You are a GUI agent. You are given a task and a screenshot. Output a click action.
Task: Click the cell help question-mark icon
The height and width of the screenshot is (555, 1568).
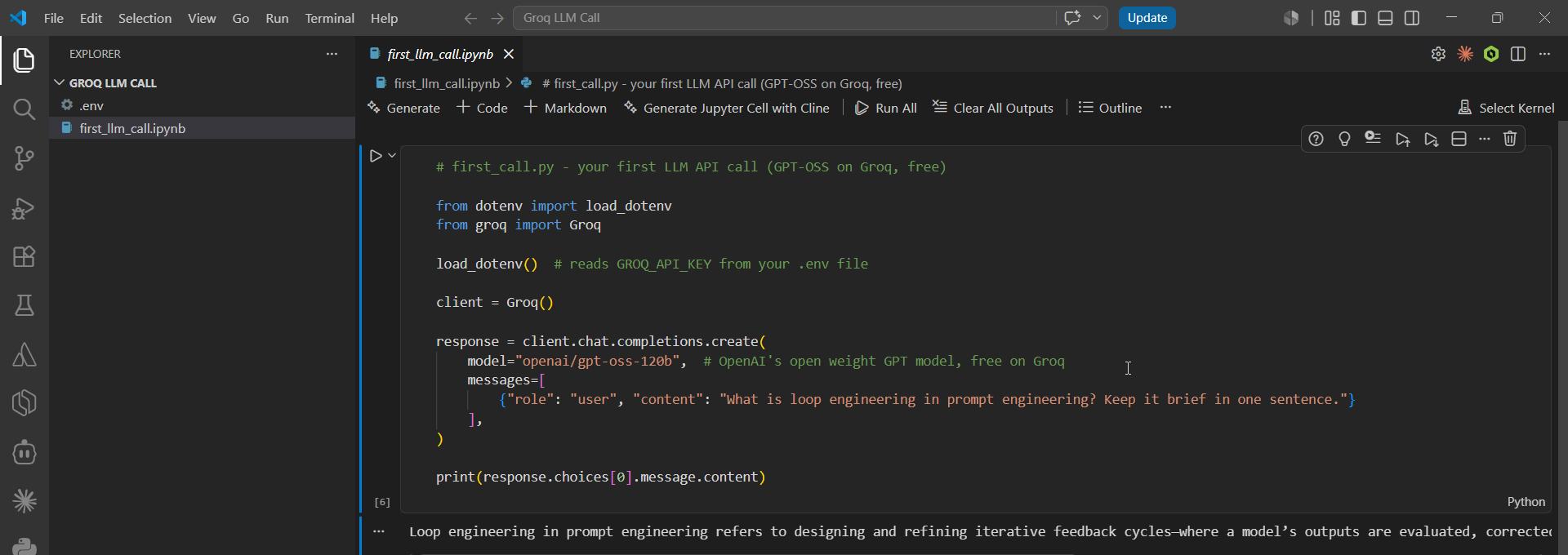tap(1316, 139)
